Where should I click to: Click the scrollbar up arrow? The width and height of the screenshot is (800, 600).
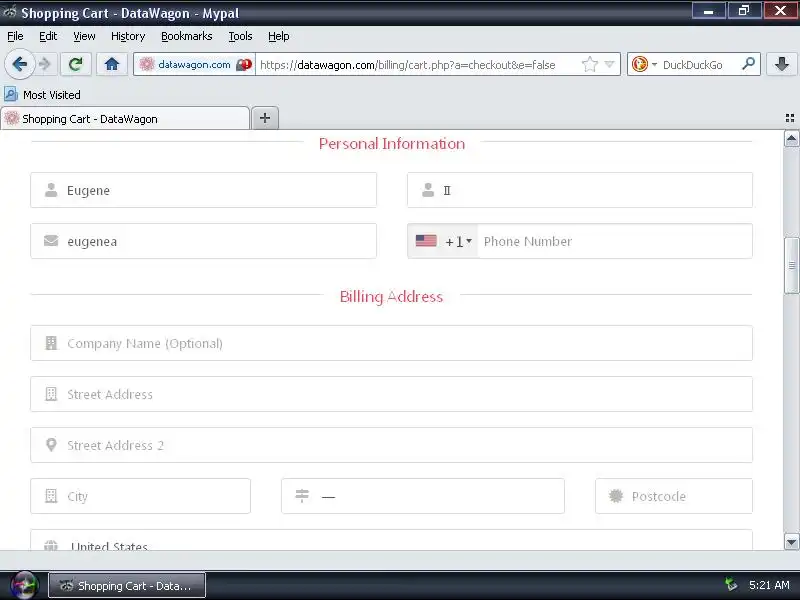(x=791, y=139)
